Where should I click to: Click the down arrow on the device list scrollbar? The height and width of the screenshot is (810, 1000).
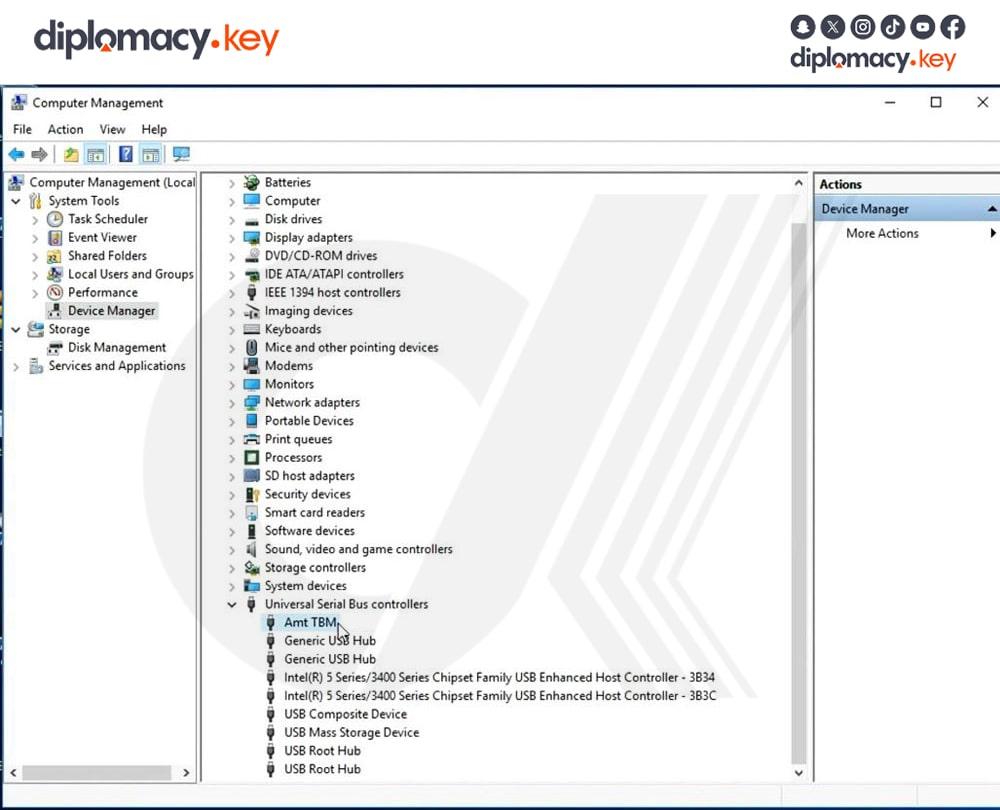798,772
